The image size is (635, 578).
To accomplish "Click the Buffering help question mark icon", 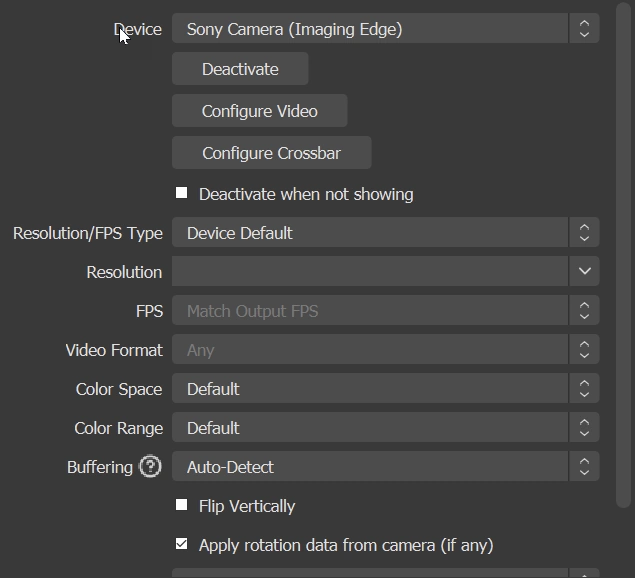I will (x=150, y=467).
